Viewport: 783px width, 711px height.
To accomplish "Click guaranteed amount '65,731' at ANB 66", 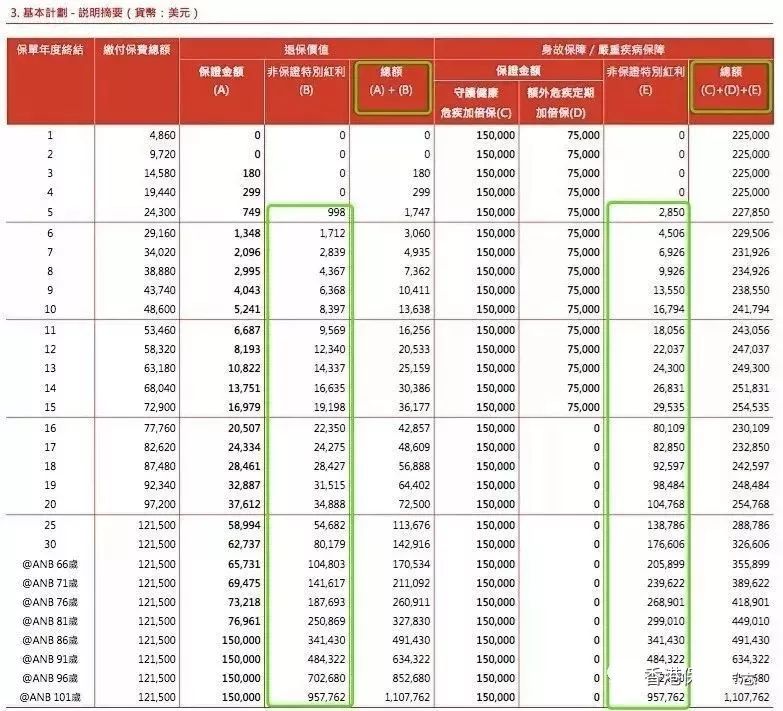I will (245, 564).
